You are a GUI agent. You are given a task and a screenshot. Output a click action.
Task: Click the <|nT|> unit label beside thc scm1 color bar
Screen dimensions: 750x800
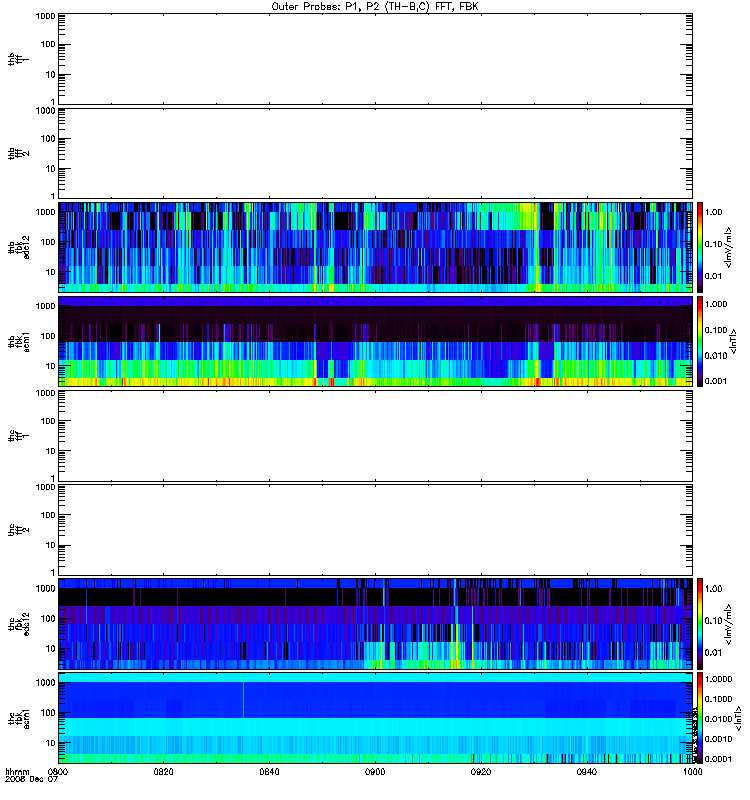(x=738, y=718)
